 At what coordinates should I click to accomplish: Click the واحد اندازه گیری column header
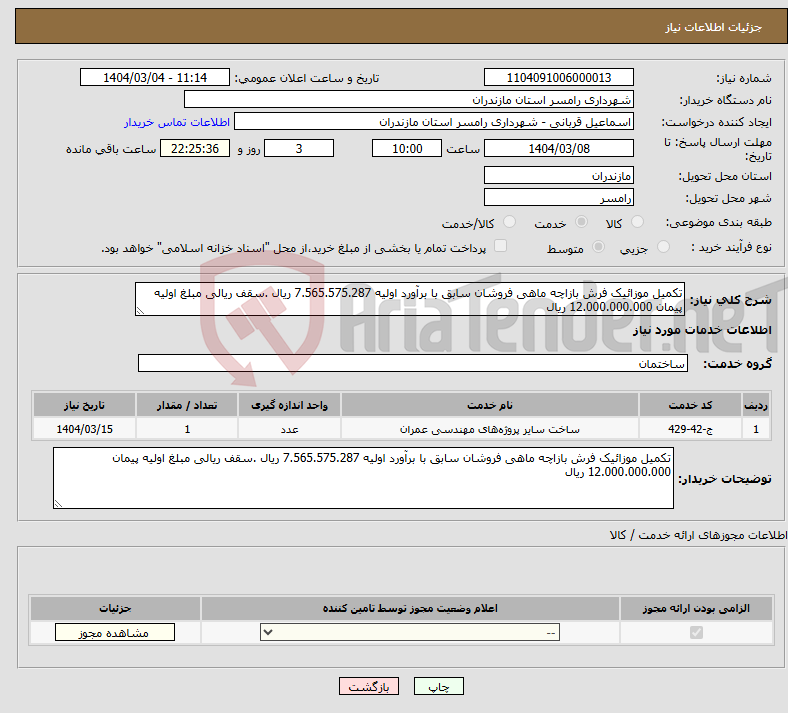(289, 405)
